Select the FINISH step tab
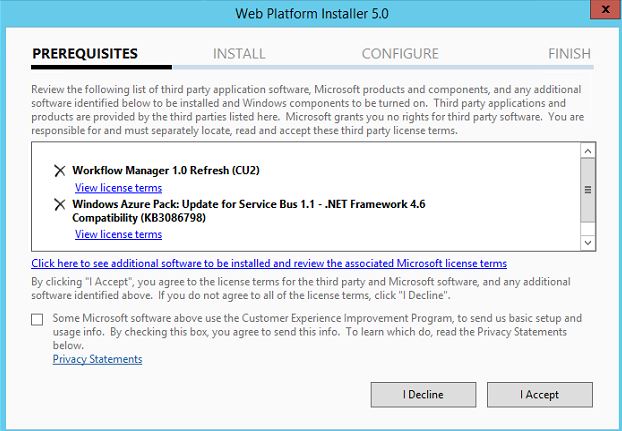This screenshot has width=622, height=431. pos(569,54)
